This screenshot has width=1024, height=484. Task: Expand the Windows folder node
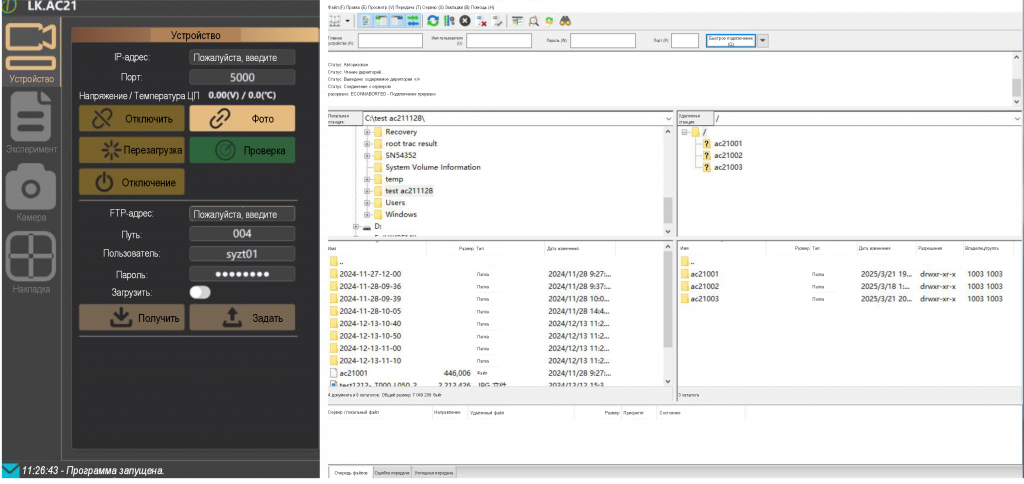(x=367, y=214)
